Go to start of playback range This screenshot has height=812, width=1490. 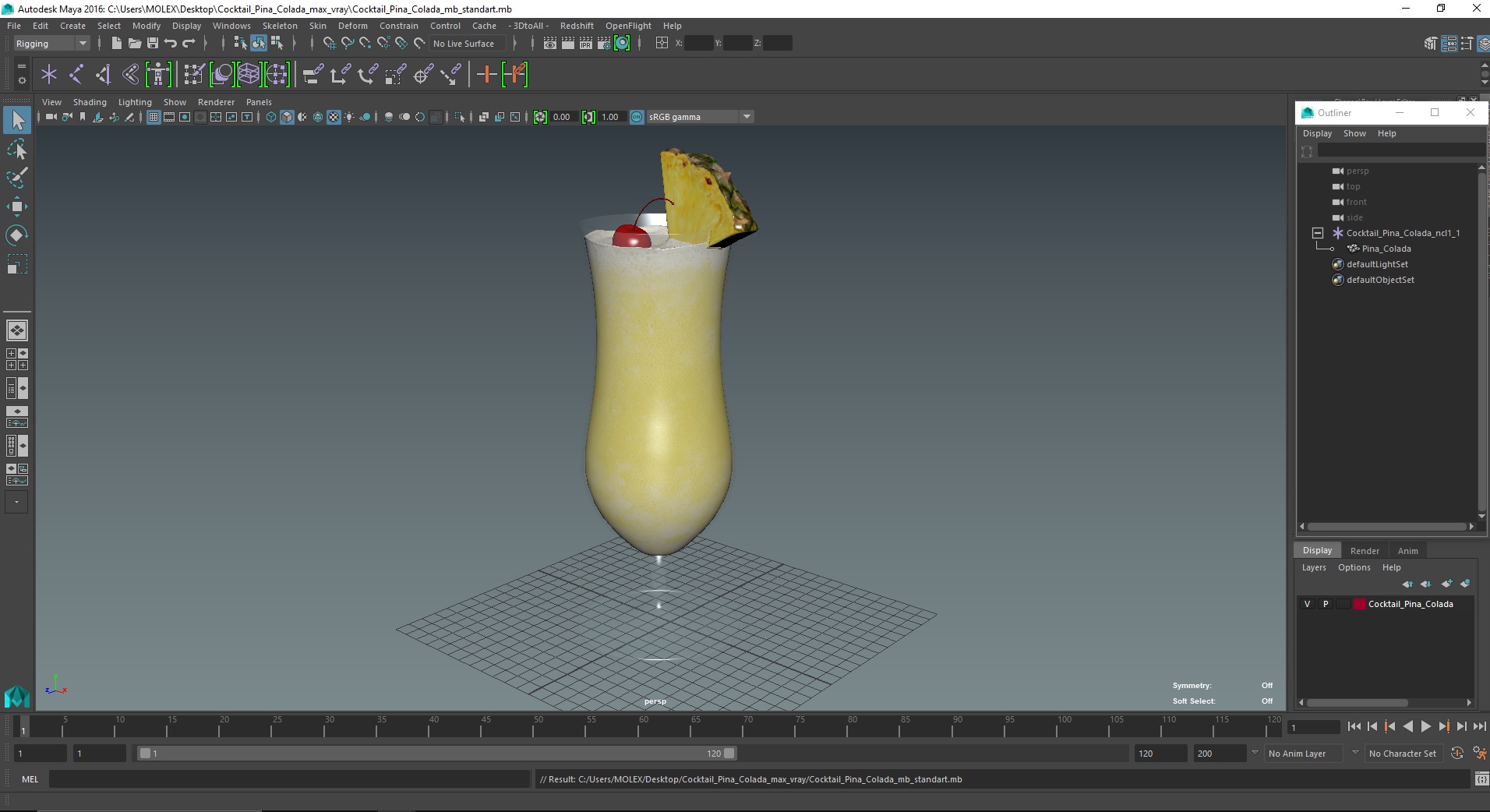1354,726
